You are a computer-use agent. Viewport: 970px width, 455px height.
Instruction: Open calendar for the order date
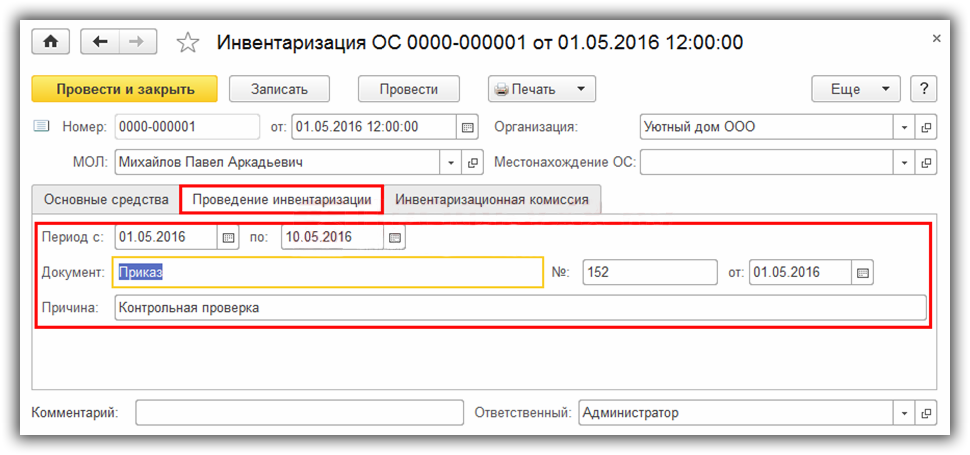[x=862, y=272]
